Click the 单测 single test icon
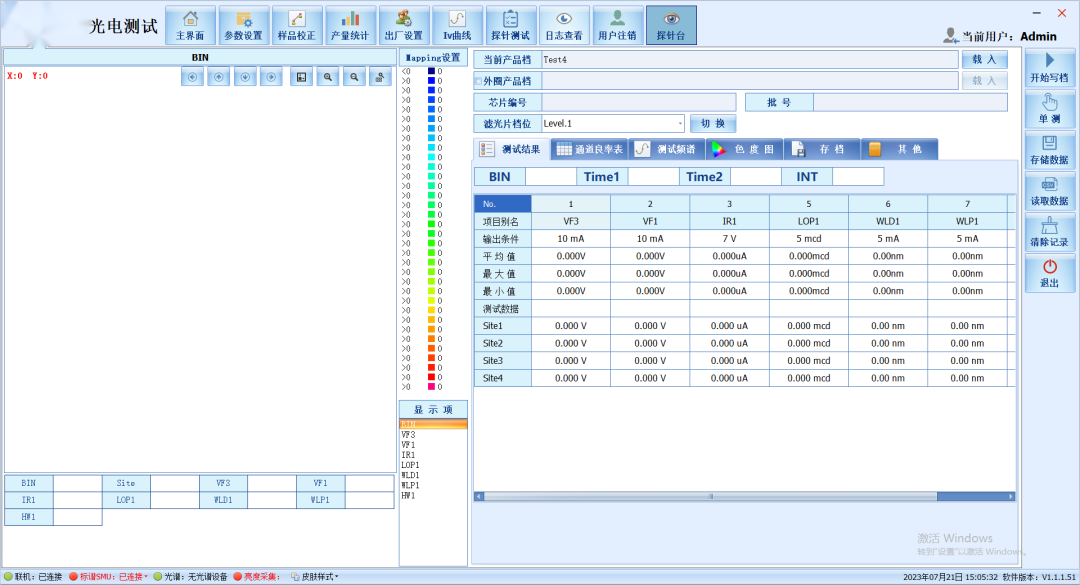Image resolution: width=1080 pixels, height=585 pixels. [x=1049, y=109]
